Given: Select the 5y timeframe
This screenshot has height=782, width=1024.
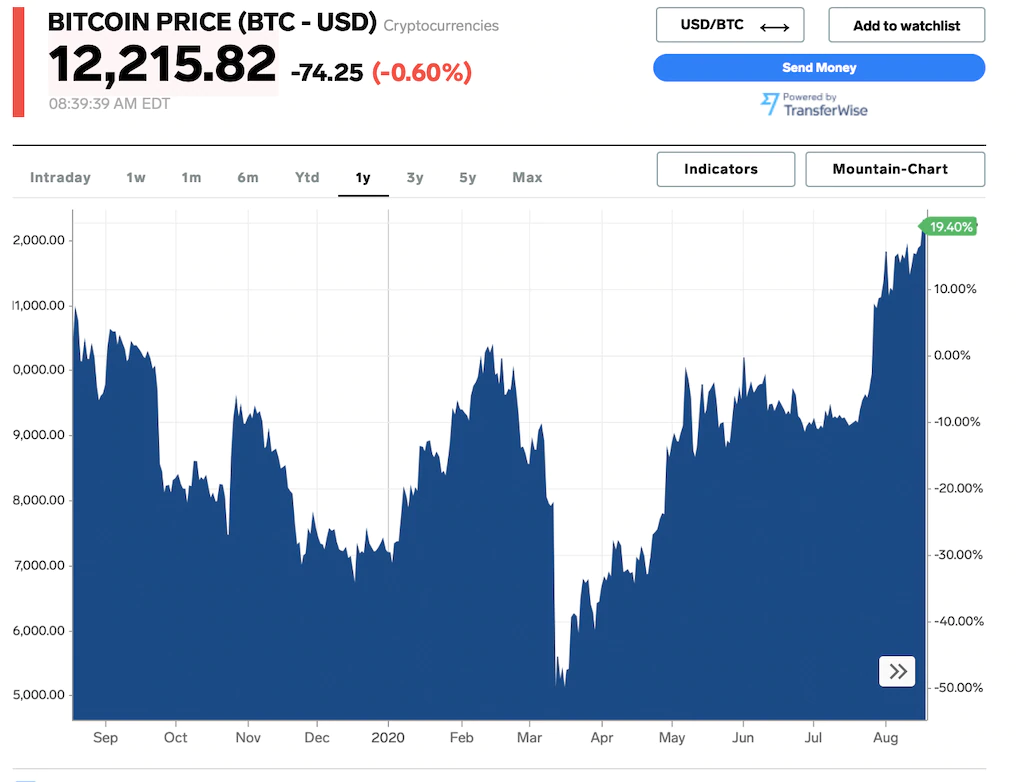Looking at the screenshot, I should tap(467, 177).
